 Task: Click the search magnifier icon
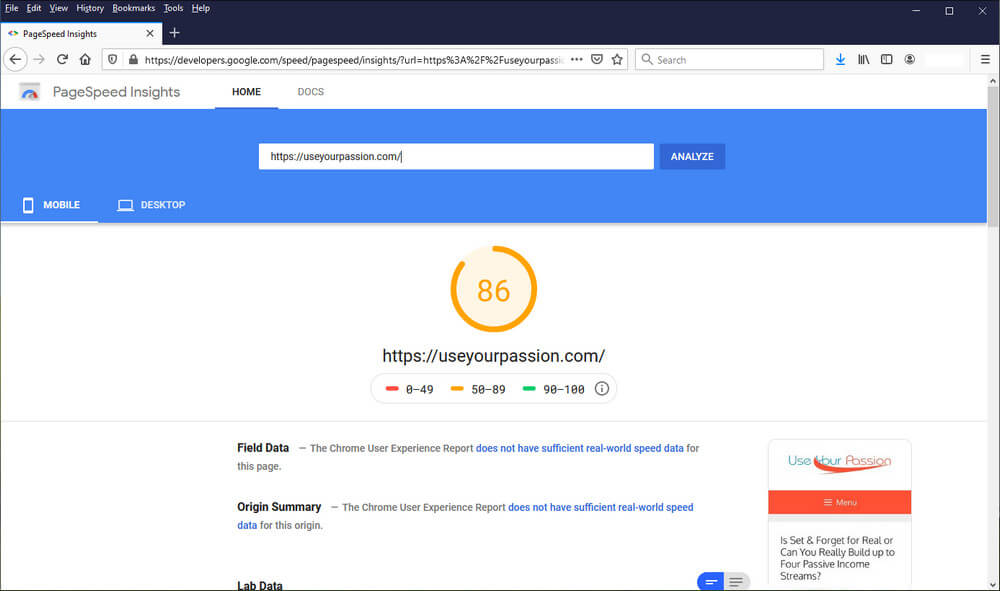[x=647, y=59]
